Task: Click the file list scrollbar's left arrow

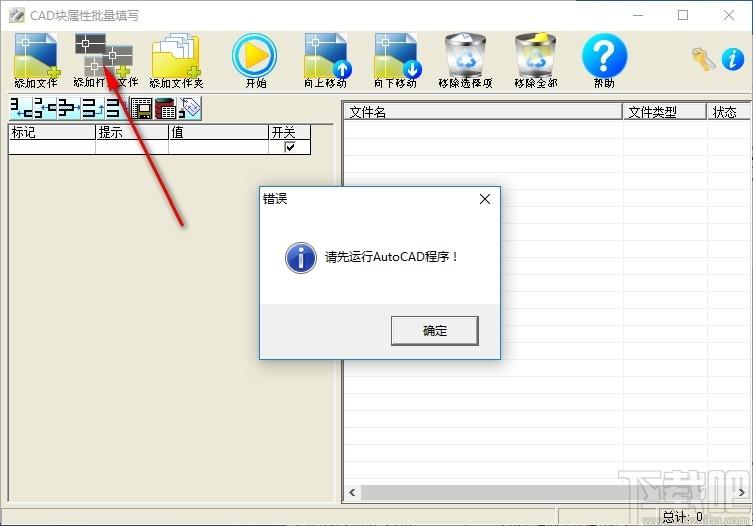Action: pyautogui.click(x=352, y=492)
